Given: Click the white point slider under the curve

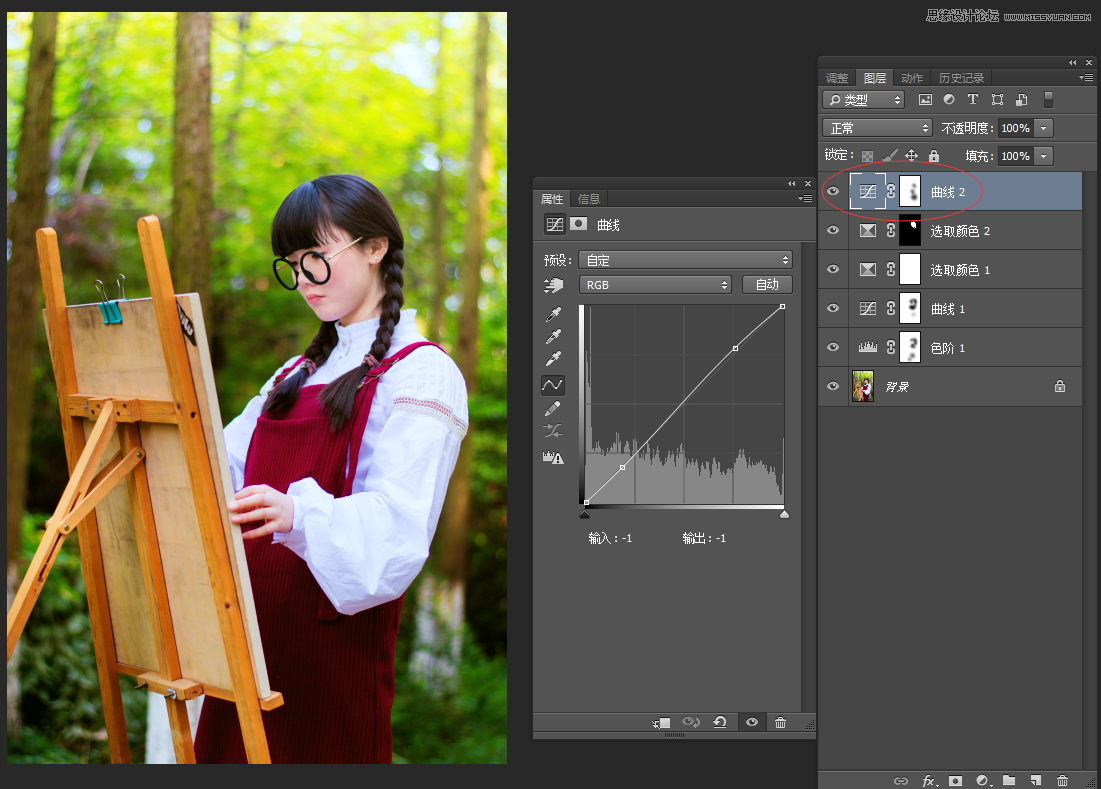Looking at the screenshot, I should click(784, 514).
